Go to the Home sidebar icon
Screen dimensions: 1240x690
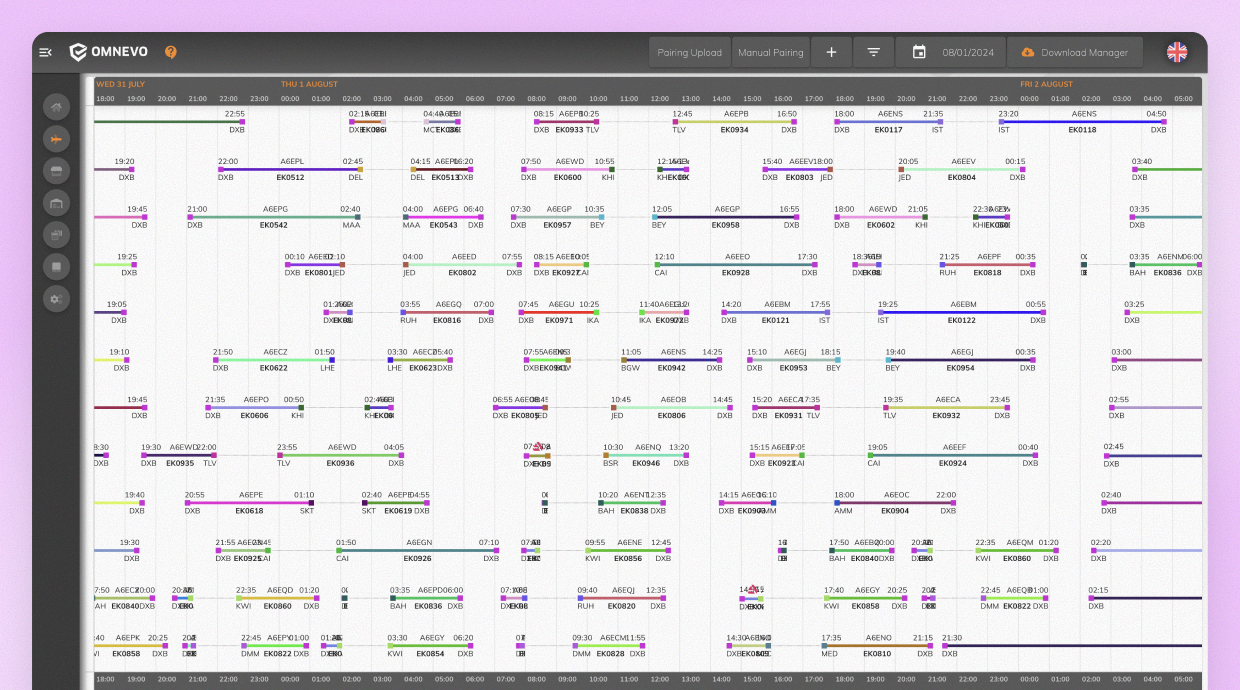click(x=56, y=107)
